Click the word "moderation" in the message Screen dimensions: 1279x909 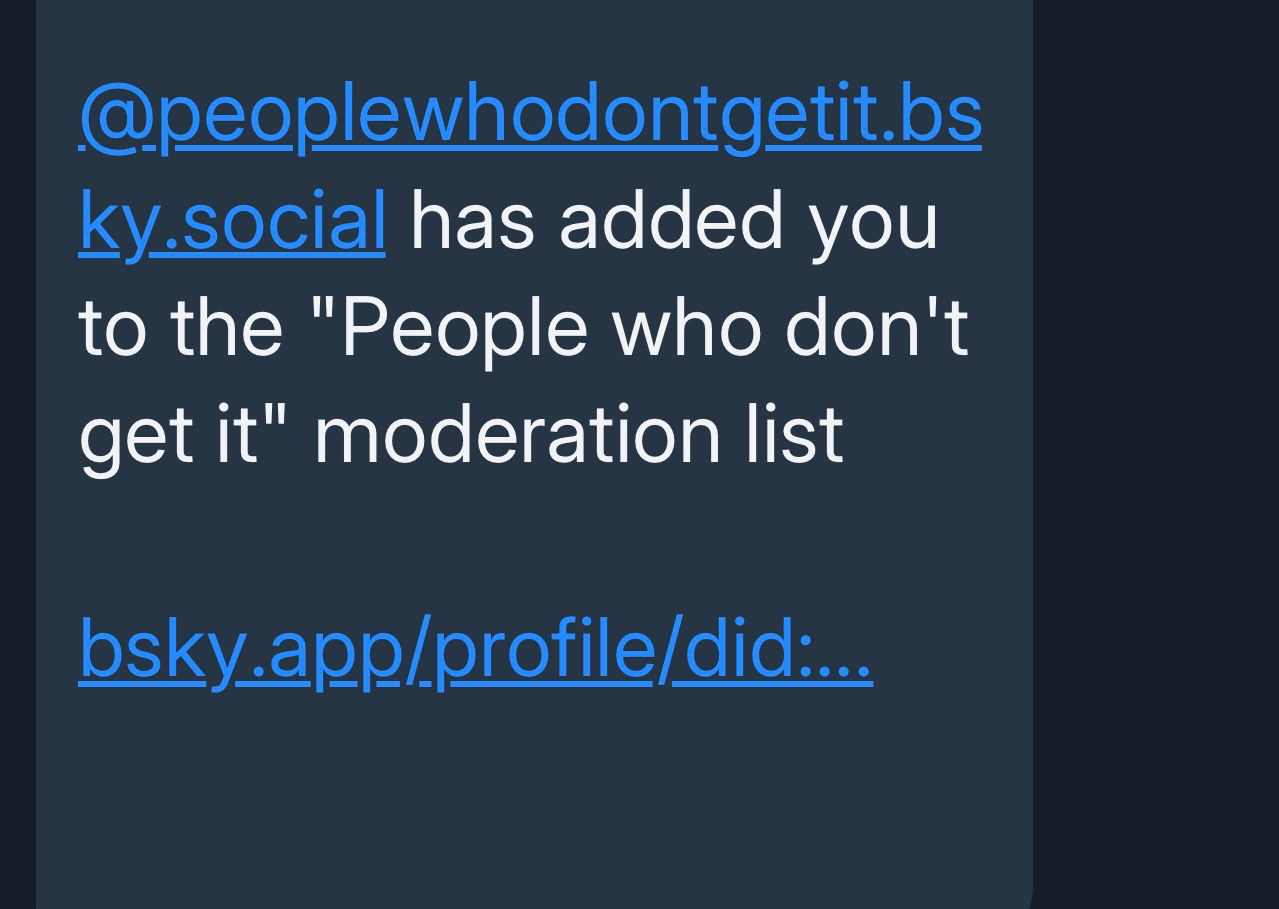pos(516,436)
